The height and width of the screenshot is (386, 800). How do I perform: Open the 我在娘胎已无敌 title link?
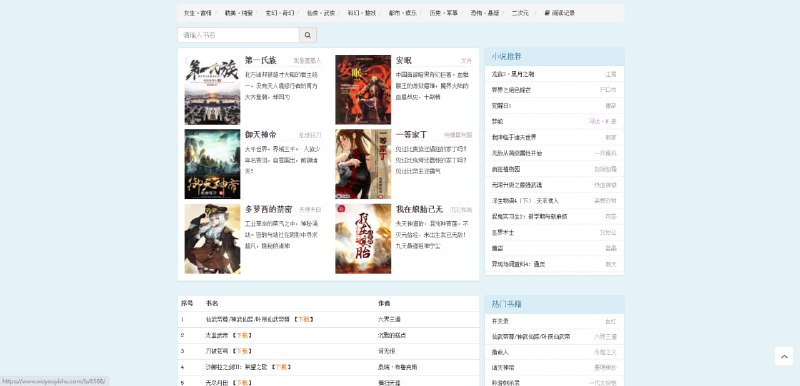coord(419,210)
